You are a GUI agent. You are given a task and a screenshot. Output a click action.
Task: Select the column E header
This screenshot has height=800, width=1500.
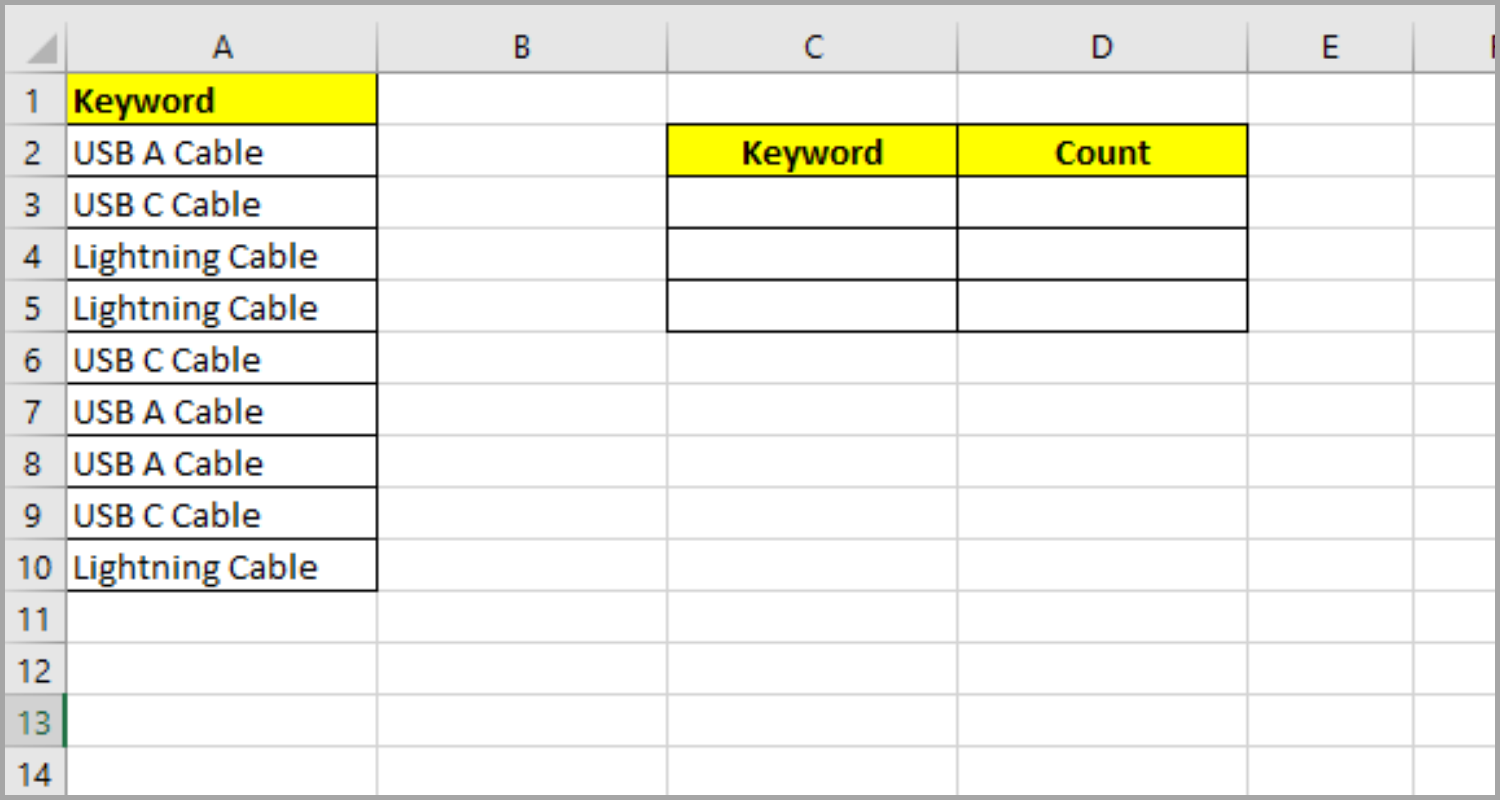coord(1330,46)
